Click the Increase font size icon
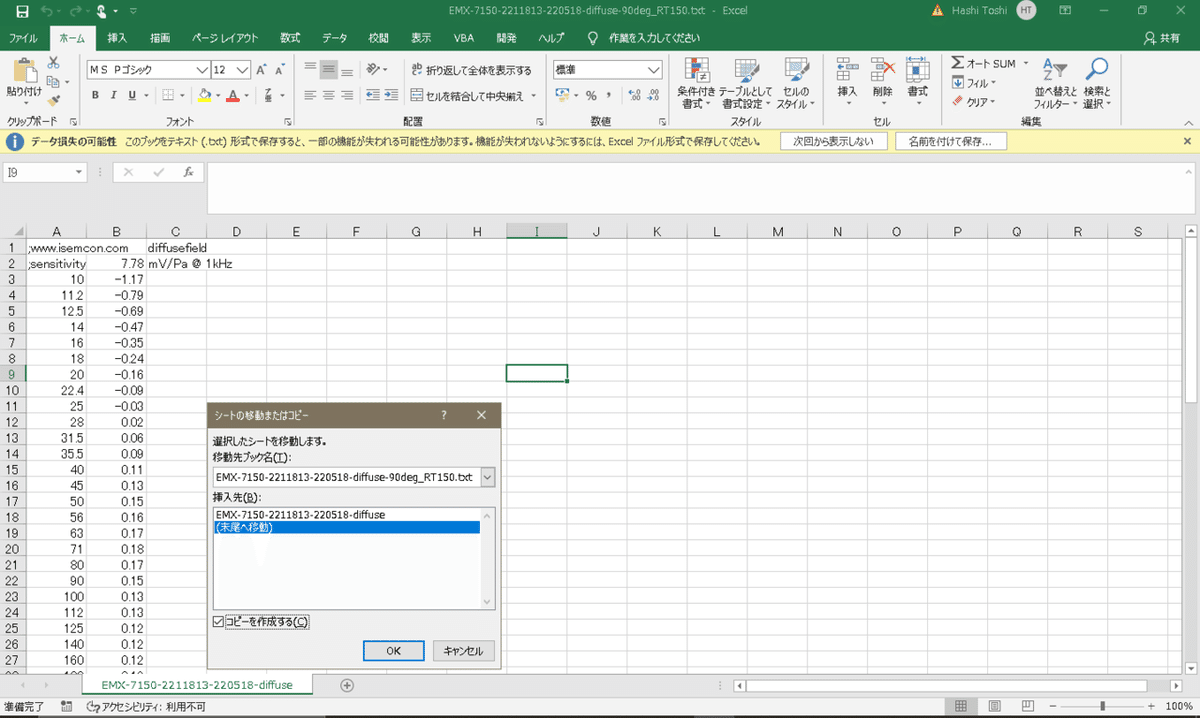Image resolution: width=1200 pixels, height=718 pixels. click(x=262, y=70)
